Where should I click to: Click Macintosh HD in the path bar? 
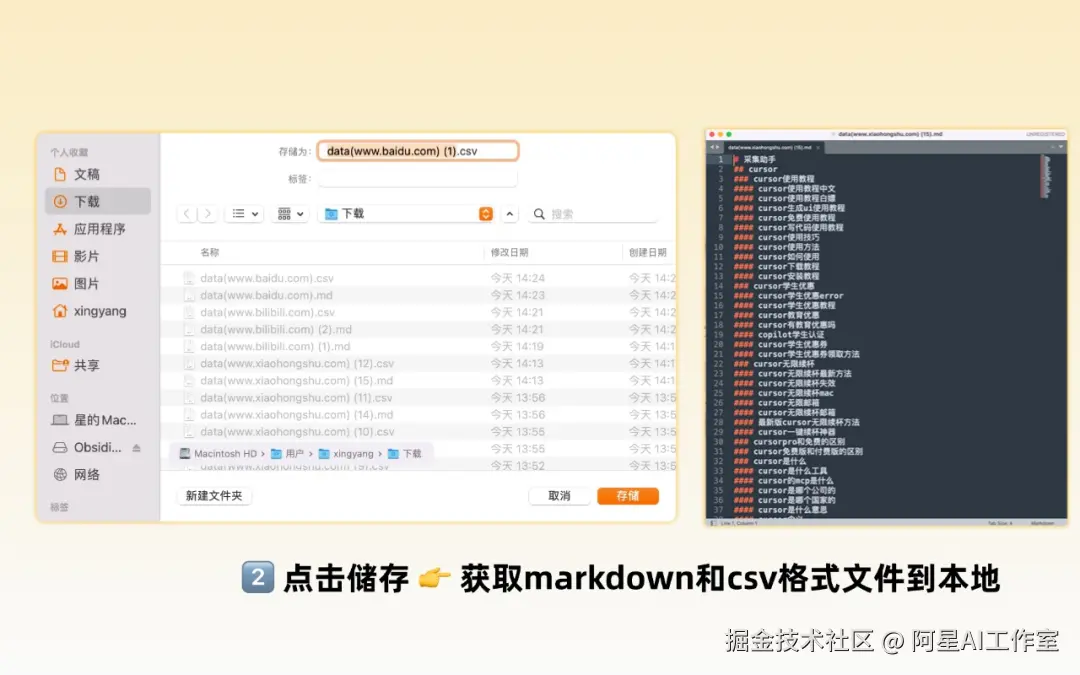pos(218,453)
